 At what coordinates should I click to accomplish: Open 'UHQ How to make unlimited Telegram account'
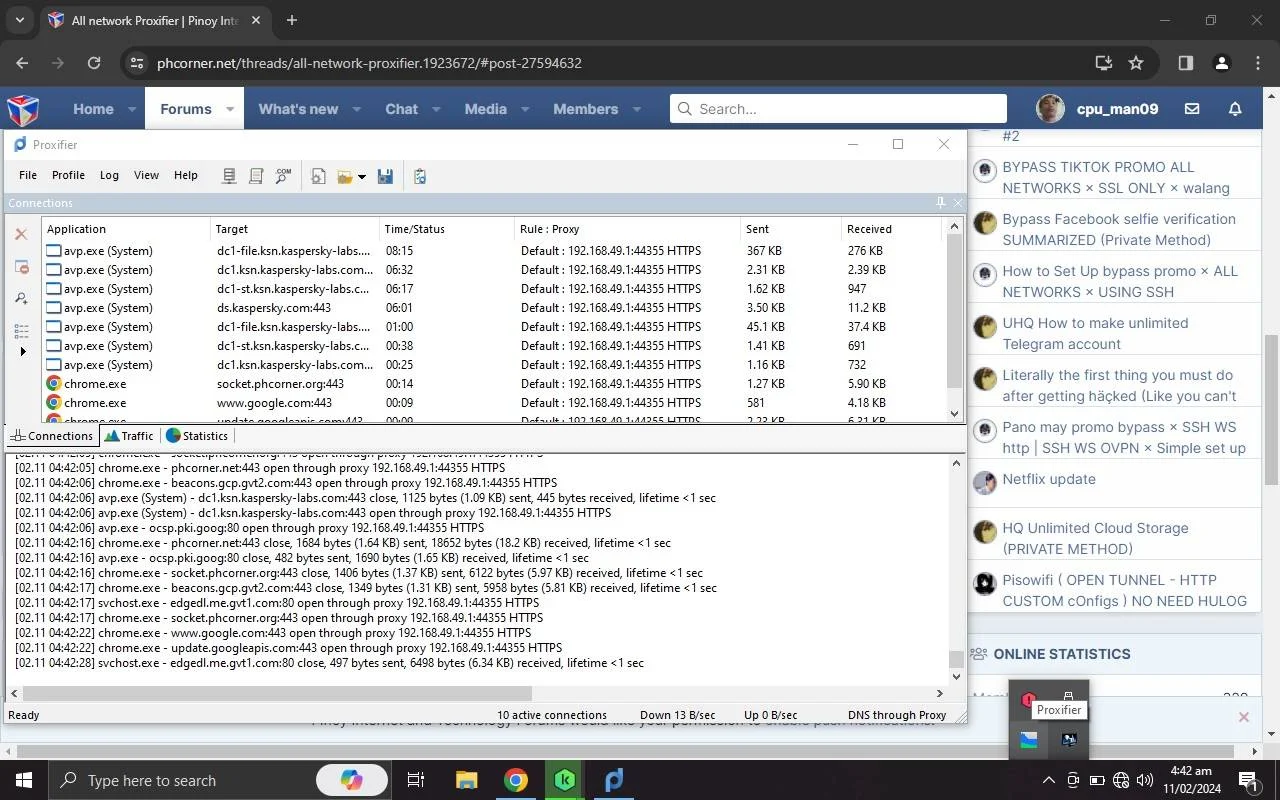[1095, 333]
